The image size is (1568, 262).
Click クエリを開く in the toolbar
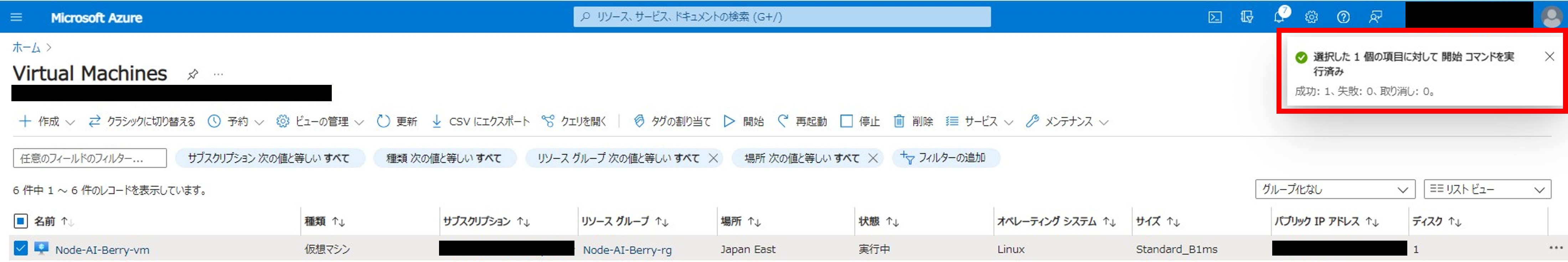[574, 121]
